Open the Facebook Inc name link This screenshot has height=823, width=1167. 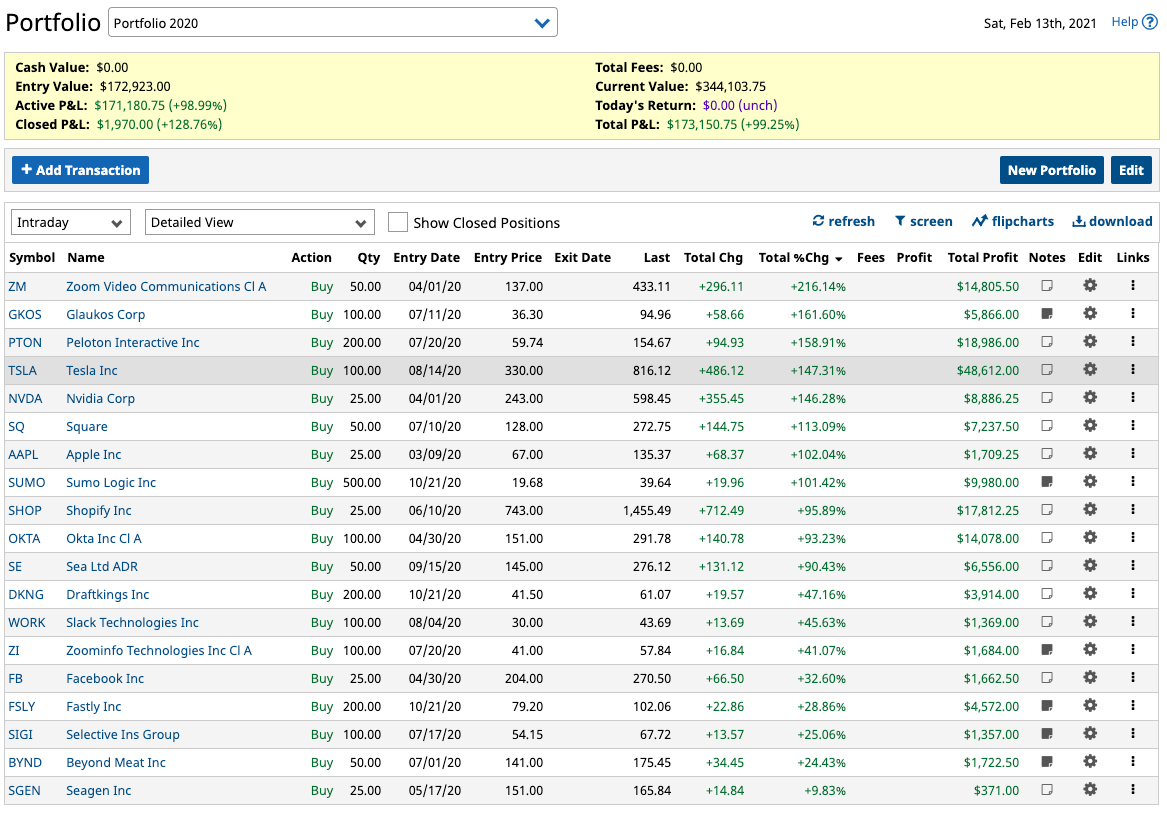105,679
